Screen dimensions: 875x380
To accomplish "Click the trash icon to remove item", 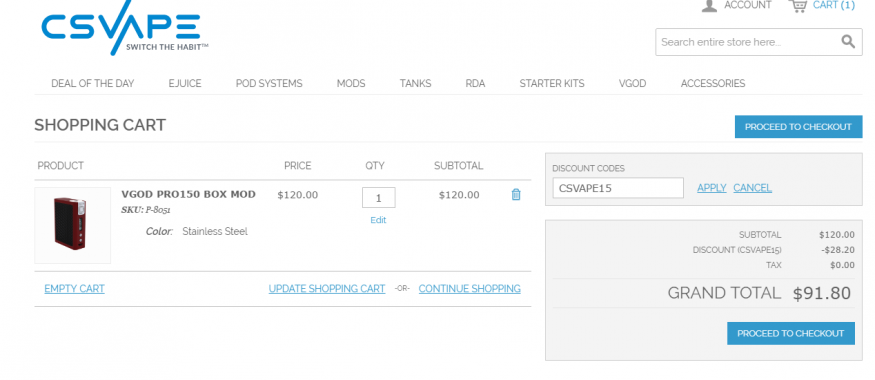I will (x=516, y=194).
